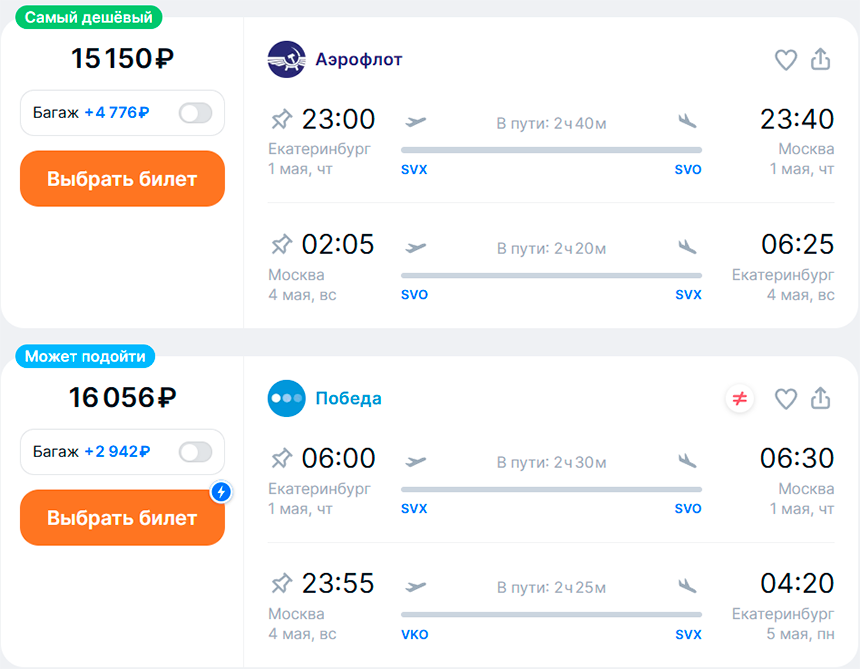Screen dimensions: 860x669
Task: Pin the 06:00 Pobeda departure flight
Action: click(x=282, y=458)
